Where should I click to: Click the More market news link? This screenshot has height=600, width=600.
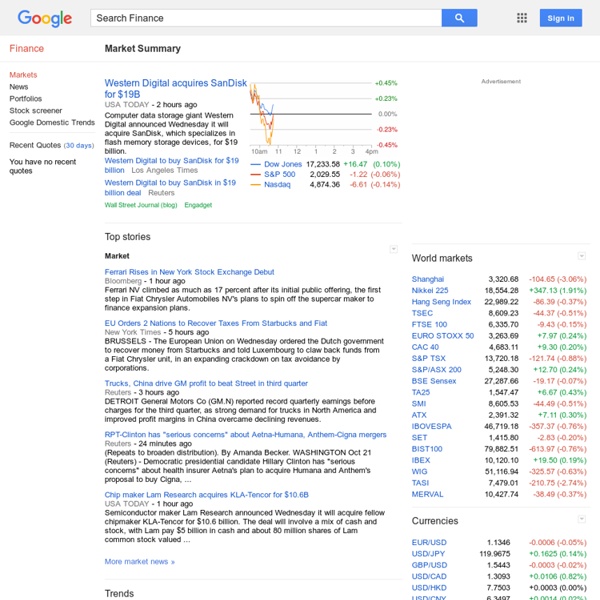tap(139, 561)
